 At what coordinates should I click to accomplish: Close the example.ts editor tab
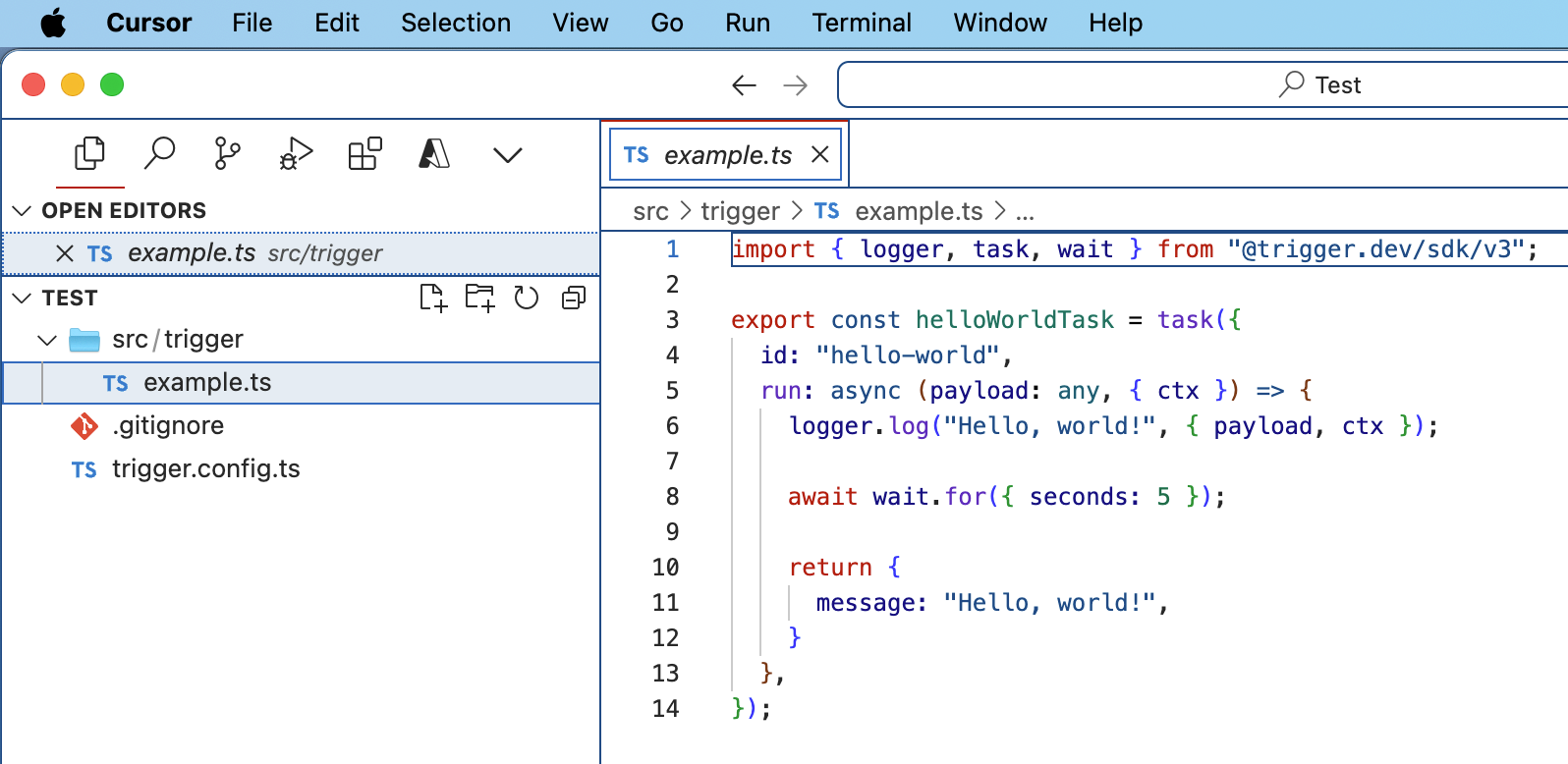(x=820, y=154)
